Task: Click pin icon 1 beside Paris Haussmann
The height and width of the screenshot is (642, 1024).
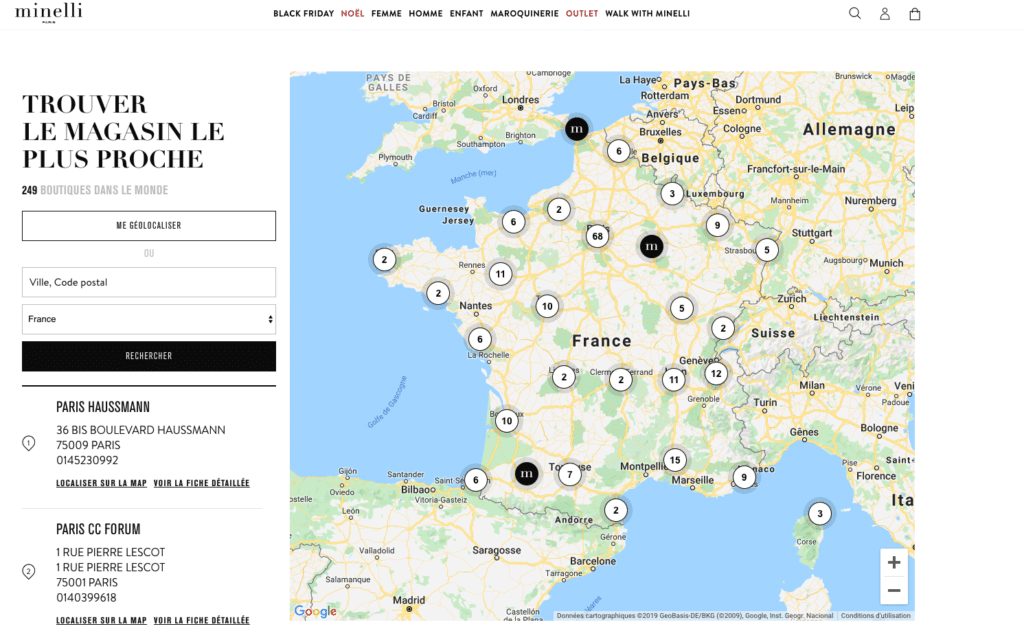Action: pyautogui.click(x=29, y=443)
